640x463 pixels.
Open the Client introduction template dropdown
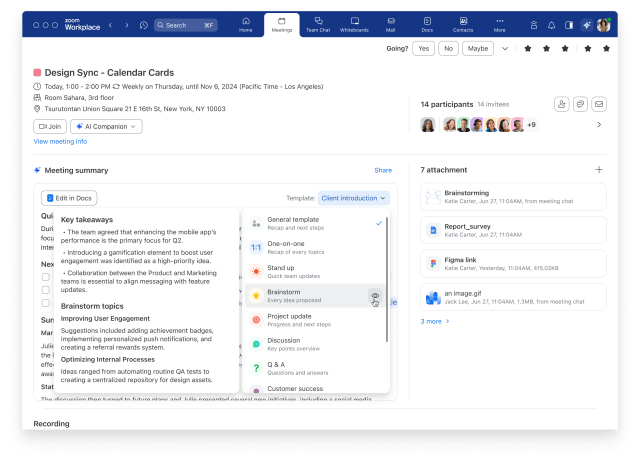pyautogui.click(x=353, y=198)
